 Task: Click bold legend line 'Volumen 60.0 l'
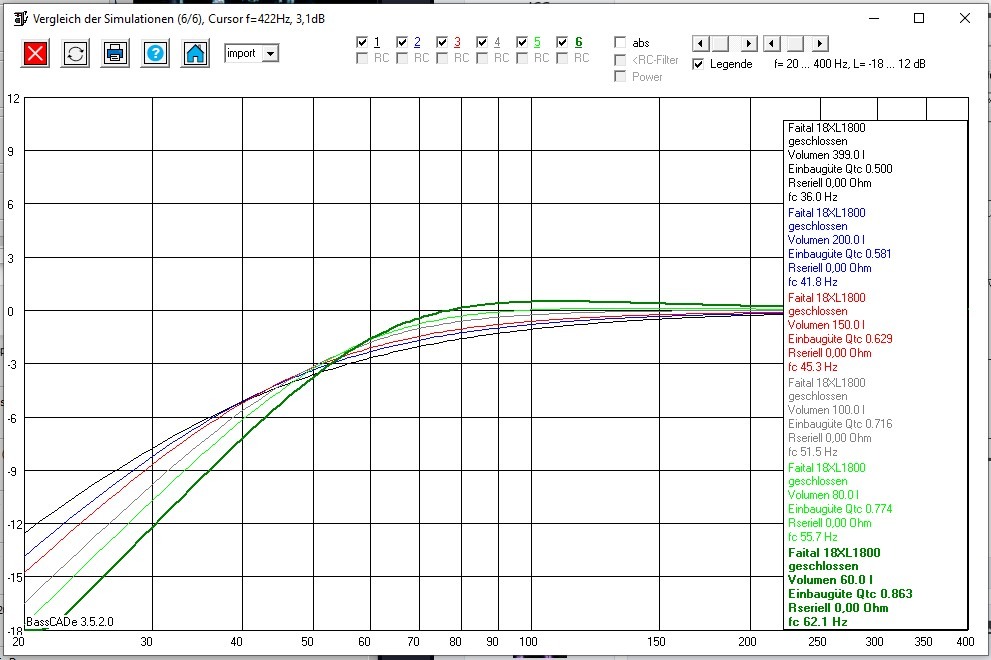coord(830,580)
